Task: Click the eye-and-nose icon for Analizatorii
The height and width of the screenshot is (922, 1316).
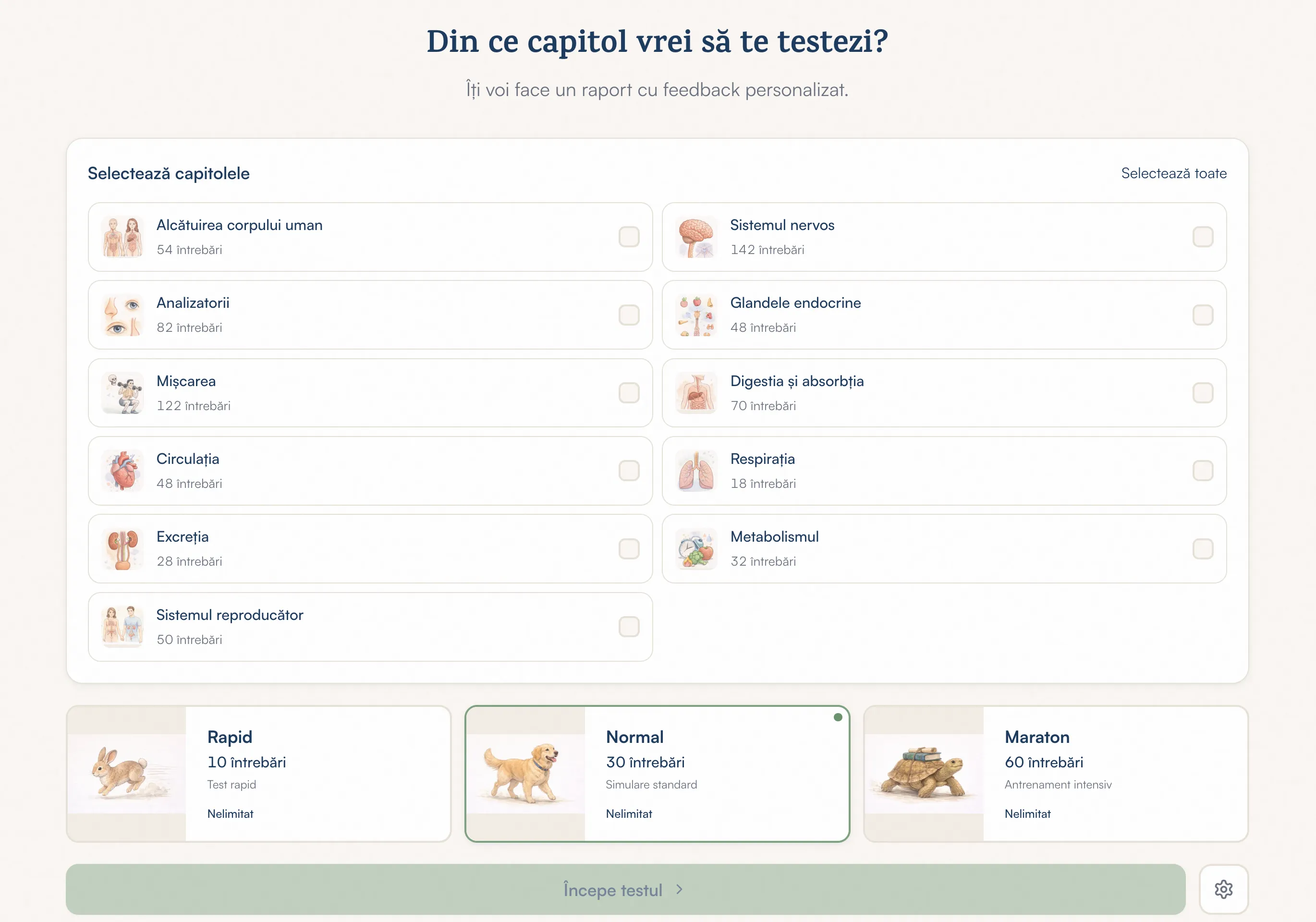Action: pos(122,315)
